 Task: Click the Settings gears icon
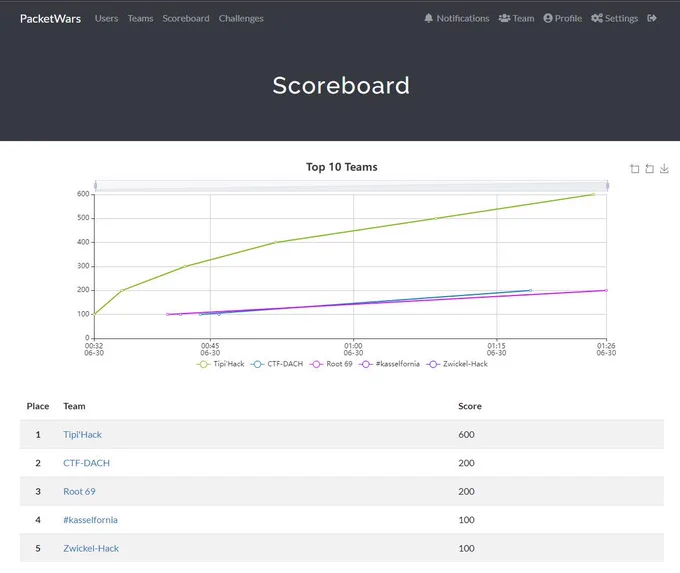tap(597, 18)
